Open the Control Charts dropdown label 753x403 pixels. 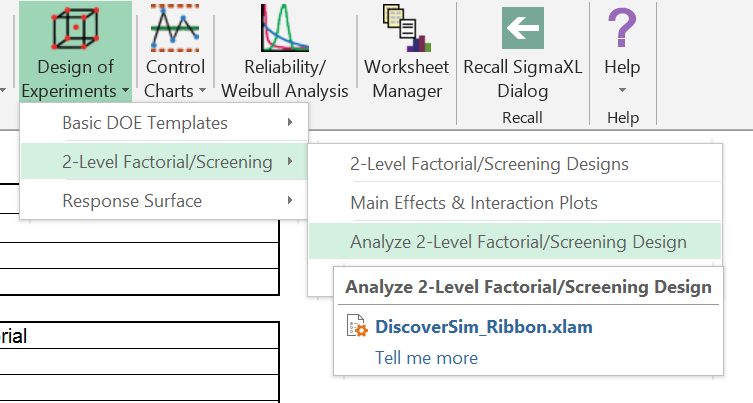(175, 79)
